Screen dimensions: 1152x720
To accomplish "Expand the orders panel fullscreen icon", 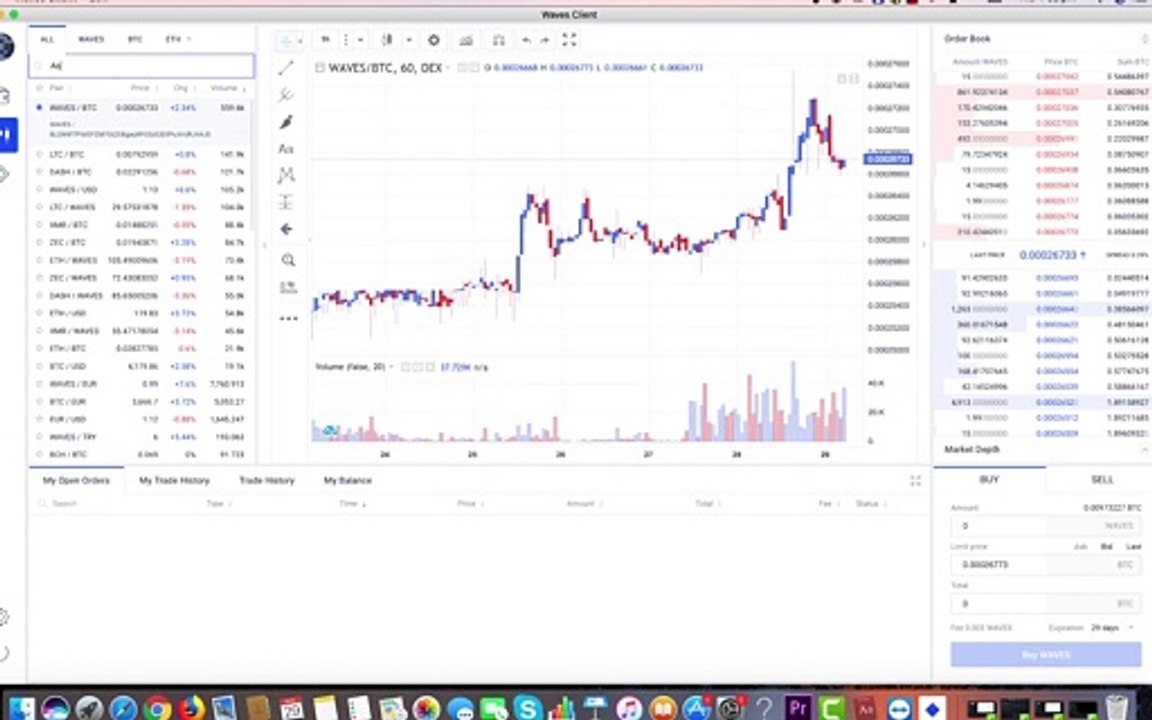I will tap(915, 480).
